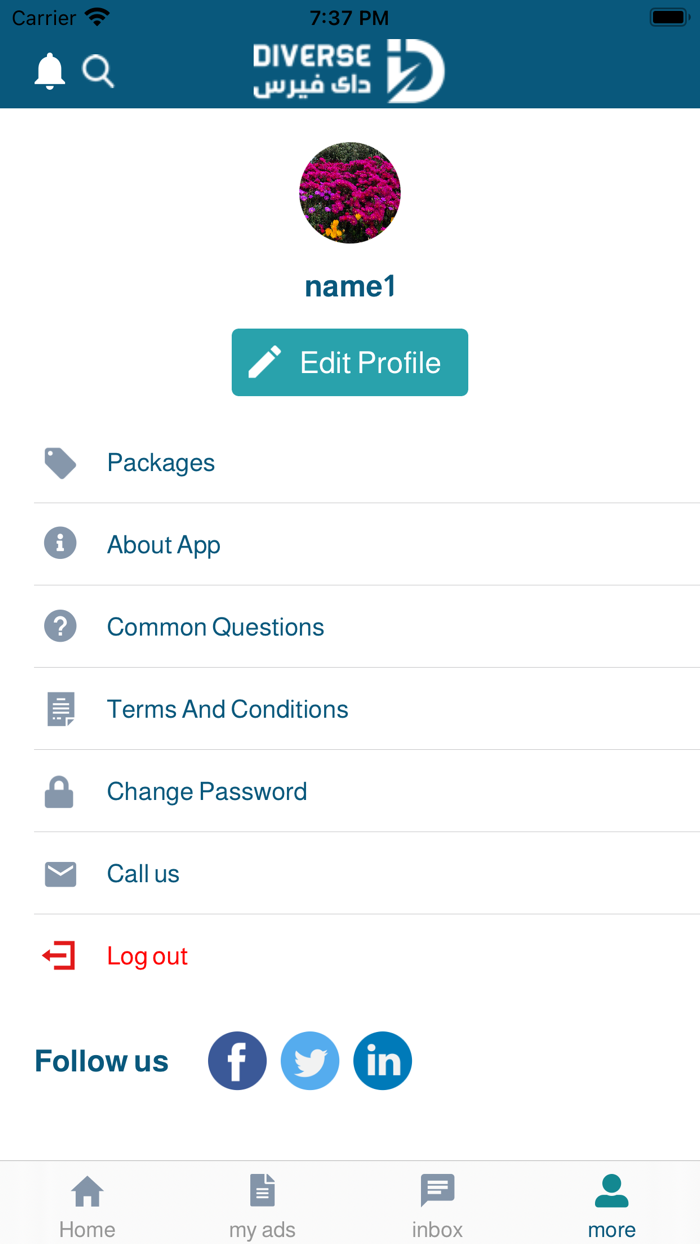700x1244 pixels.
Task: Click the Common Questions question-mark icon
Action: coord(60,627)
